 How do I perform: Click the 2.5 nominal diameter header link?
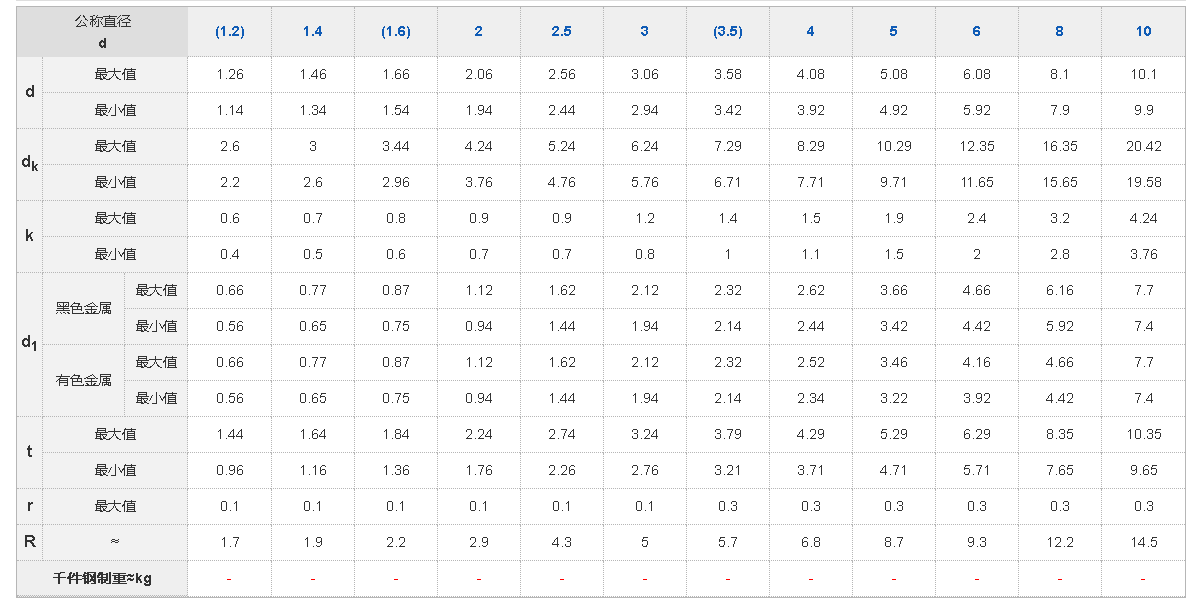pyautogui.click(x=561, y=32)
